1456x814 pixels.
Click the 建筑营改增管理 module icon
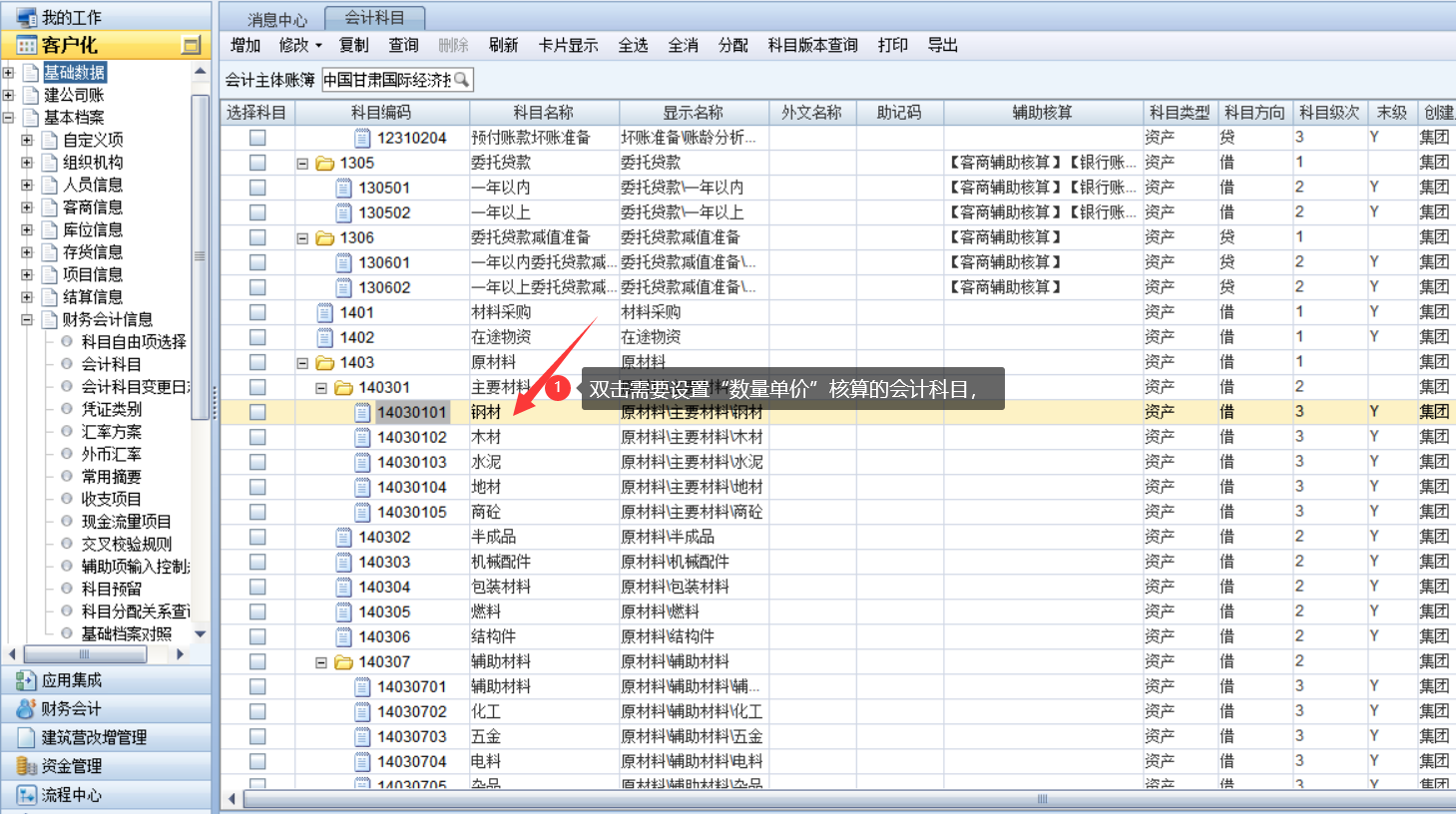coord(26,737)
